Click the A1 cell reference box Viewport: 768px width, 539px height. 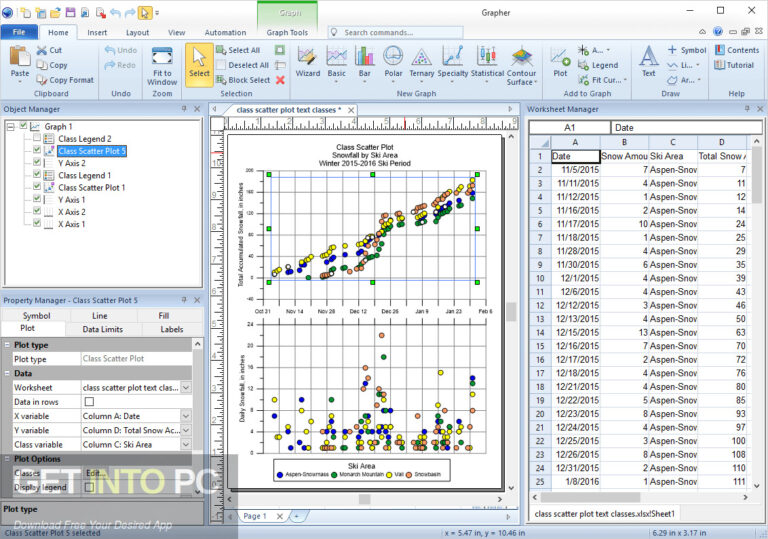point(569,127)
